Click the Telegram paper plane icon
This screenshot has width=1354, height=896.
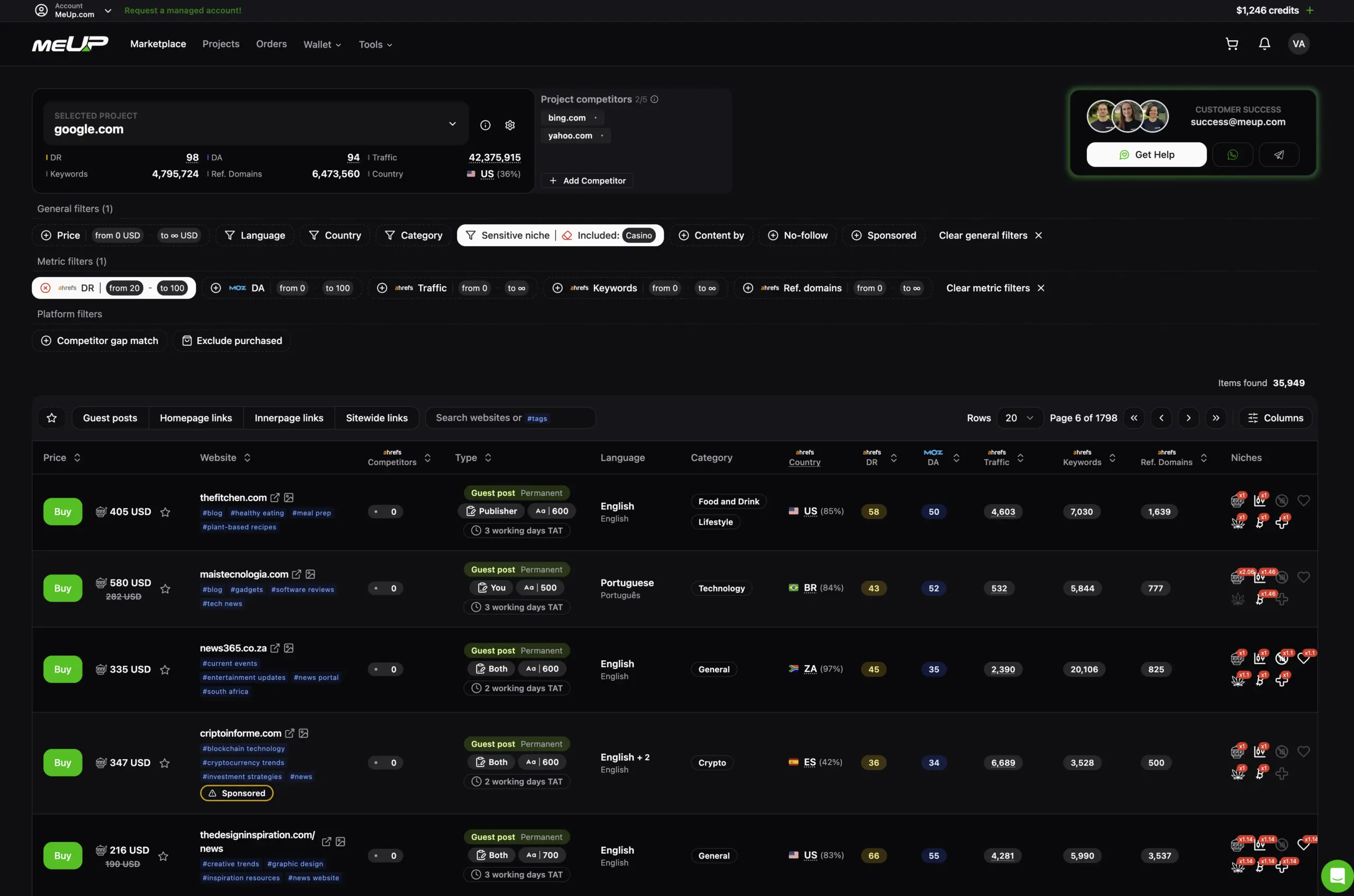click(1278, 155)
